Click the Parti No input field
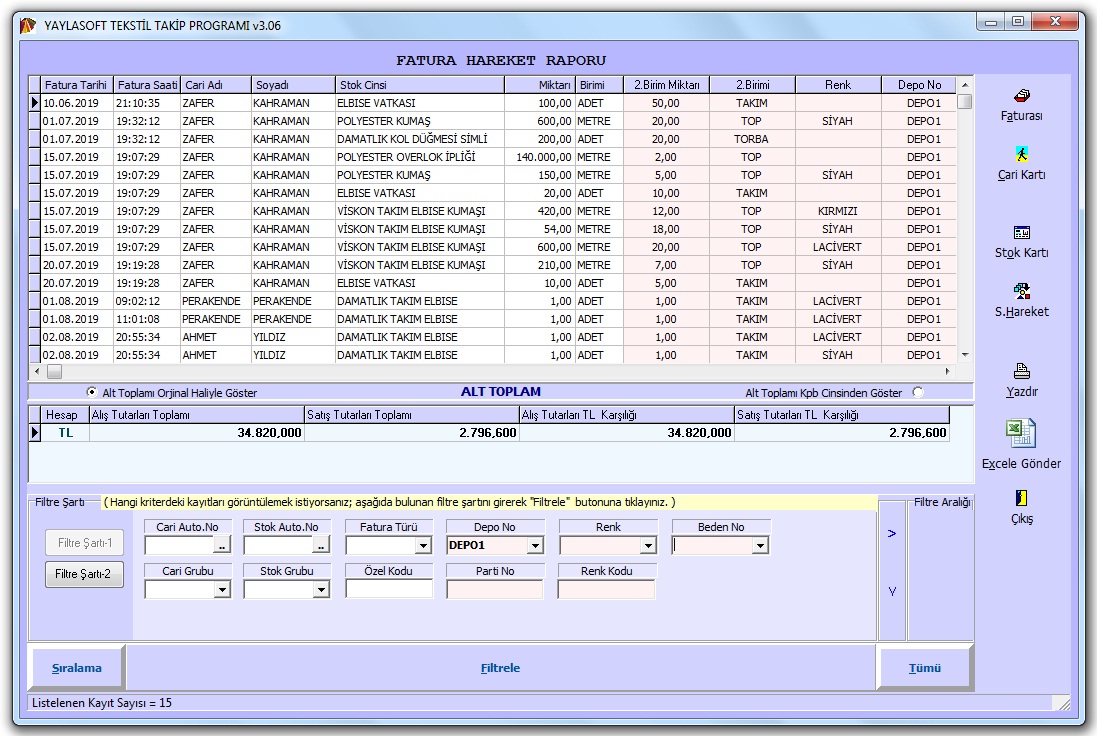Screen dimensions: 1097x736 (x=495, y=589)
